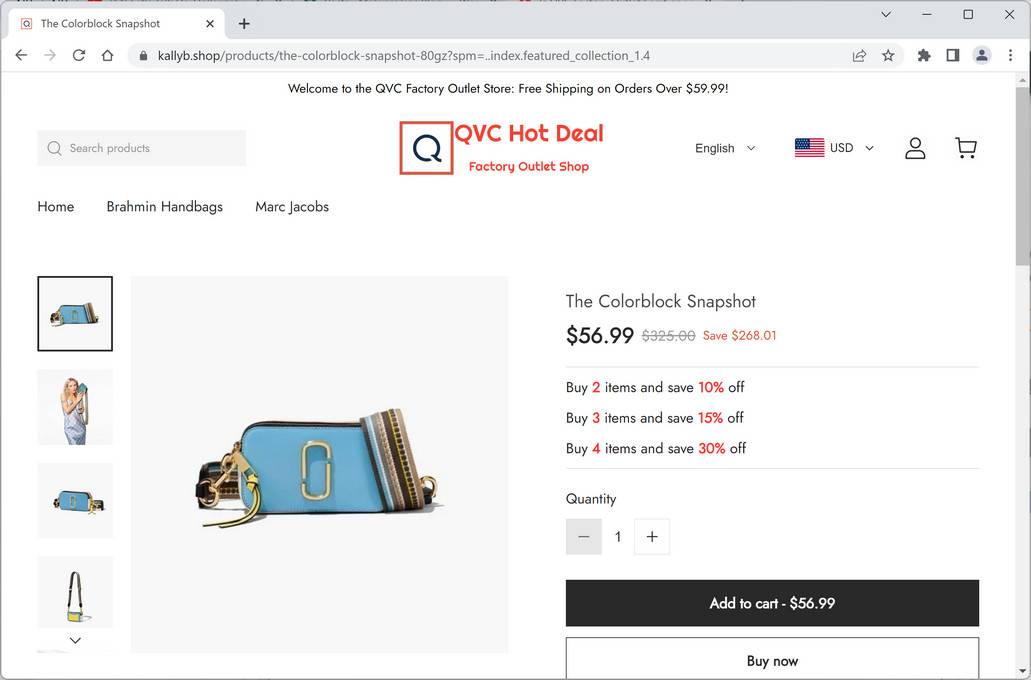Bookmark this page with the star icon

[x=888, y=56]
